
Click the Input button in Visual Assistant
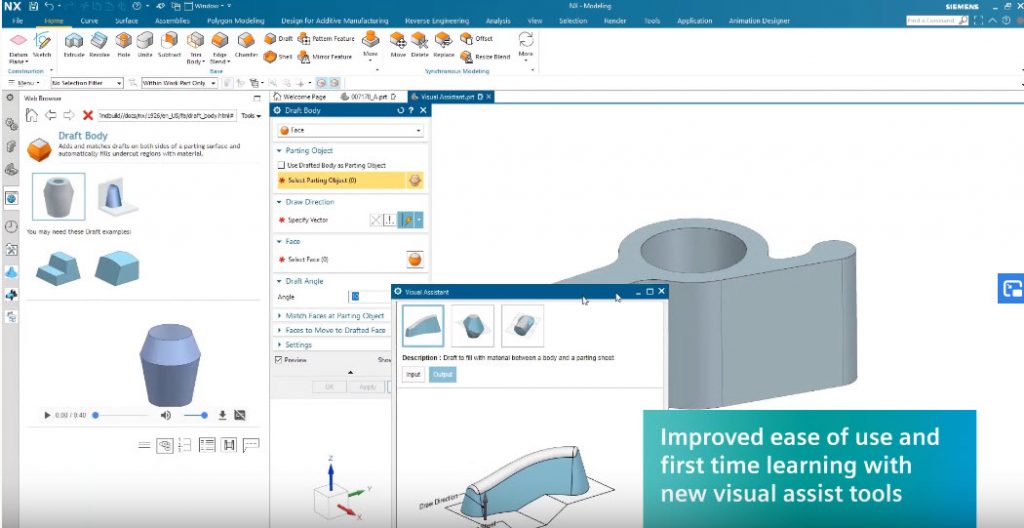[x=412, y=374]
